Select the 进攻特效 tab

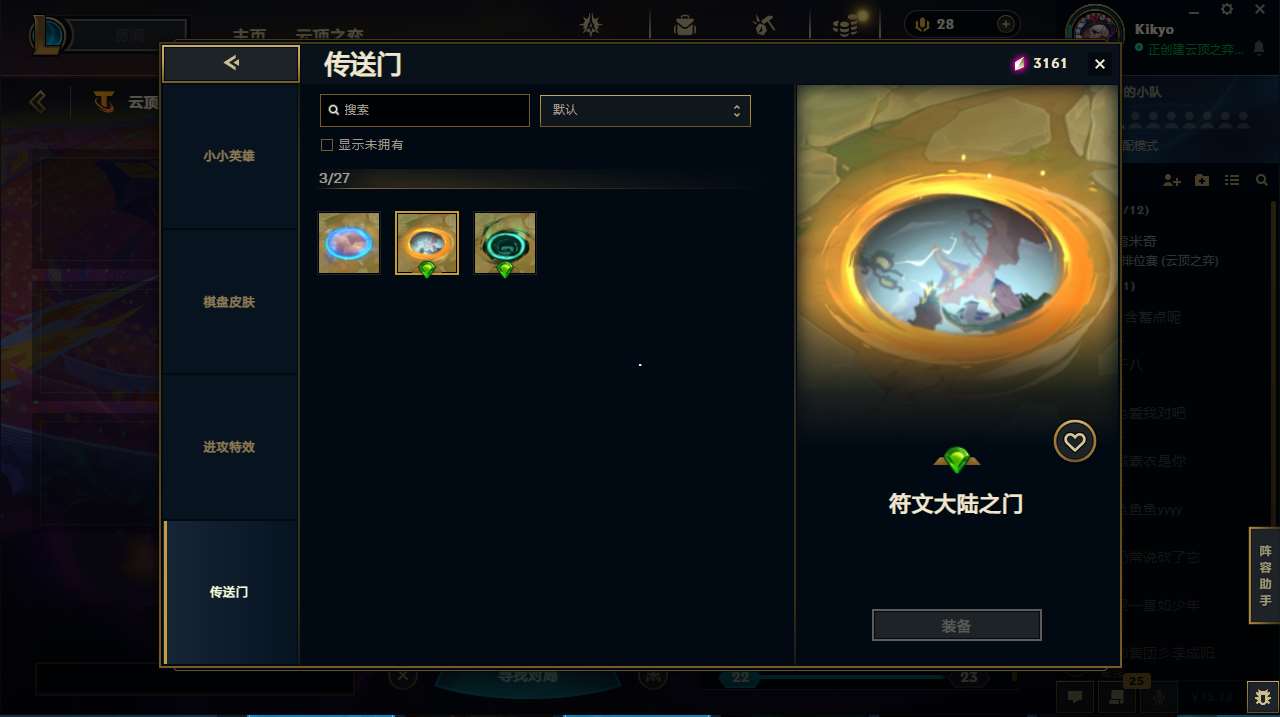230,447
